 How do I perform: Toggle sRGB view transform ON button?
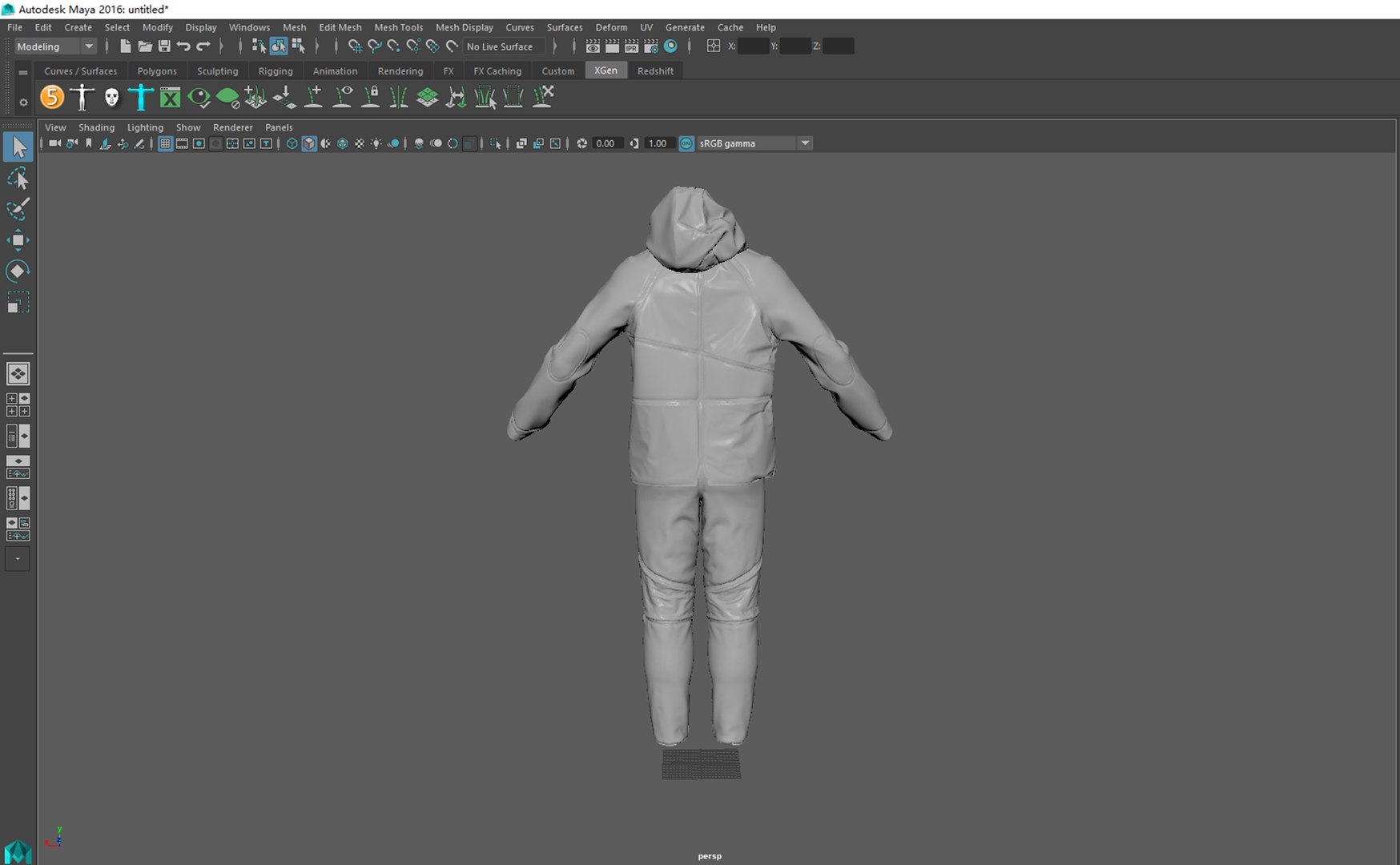(x=686, y=143)
